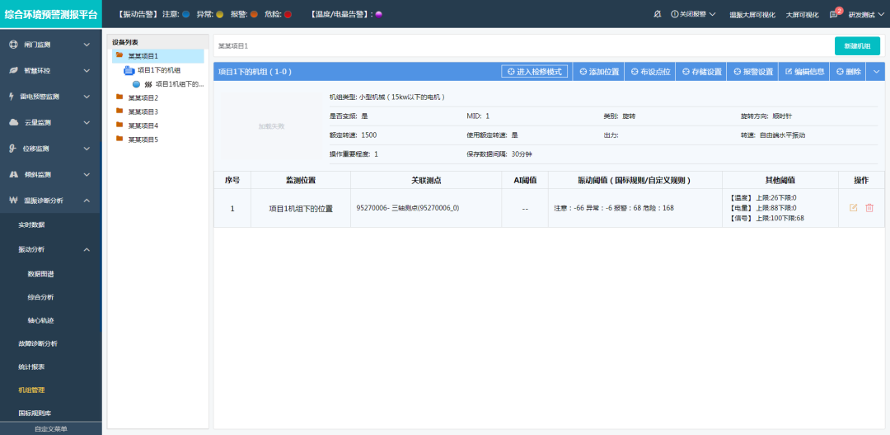Open the 研发测试 user dropdown

click(x=866, y=15)
